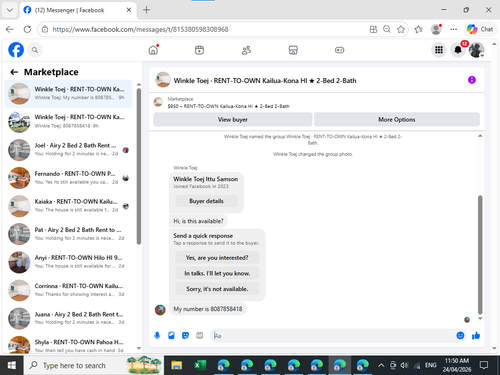Show hidden system tray icons chevron

coord(381,365)
